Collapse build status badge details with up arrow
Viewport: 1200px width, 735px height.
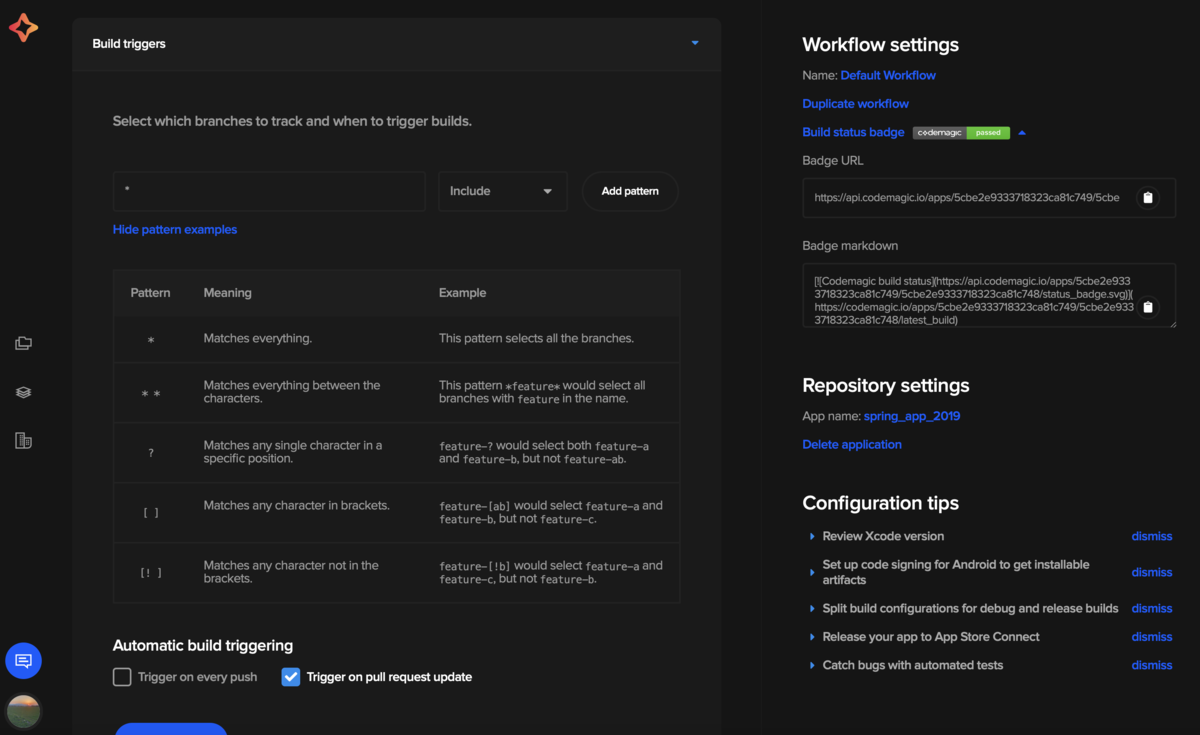point(1021,131)
